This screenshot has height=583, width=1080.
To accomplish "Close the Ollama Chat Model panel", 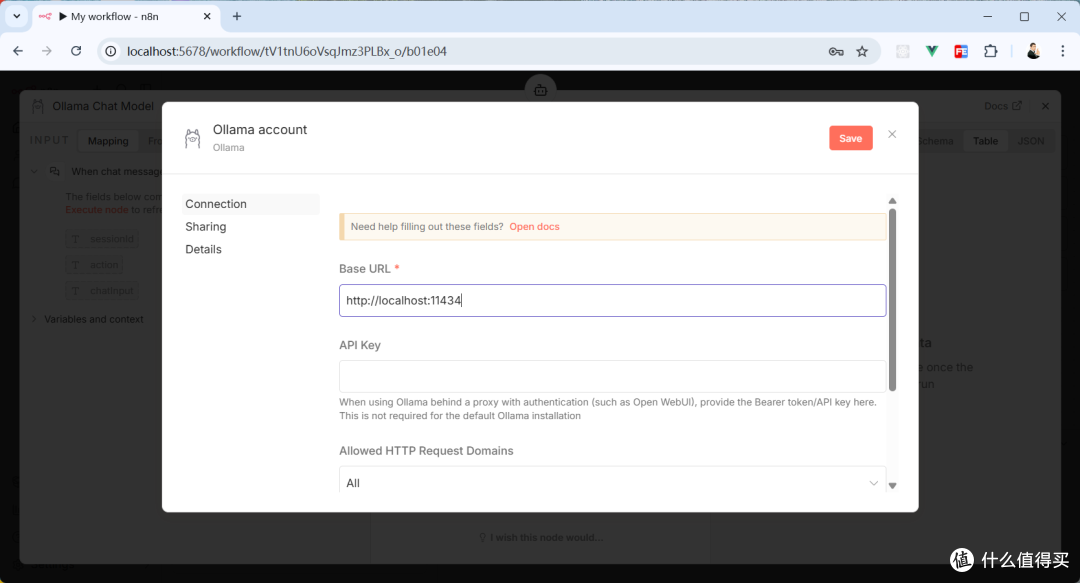I will tap(1046, 106).
